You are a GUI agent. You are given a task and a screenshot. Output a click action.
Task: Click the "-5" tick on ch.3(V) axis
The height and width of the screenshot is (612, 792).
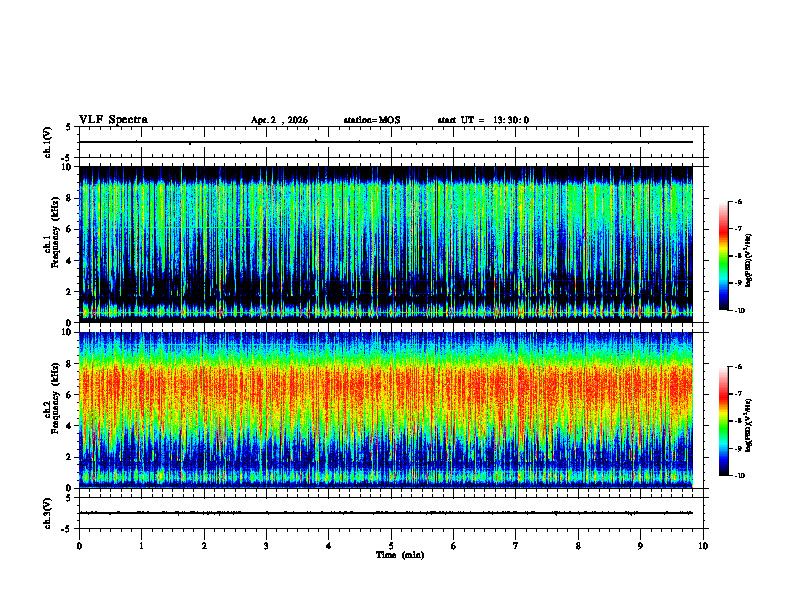click(x=68, y=529)
